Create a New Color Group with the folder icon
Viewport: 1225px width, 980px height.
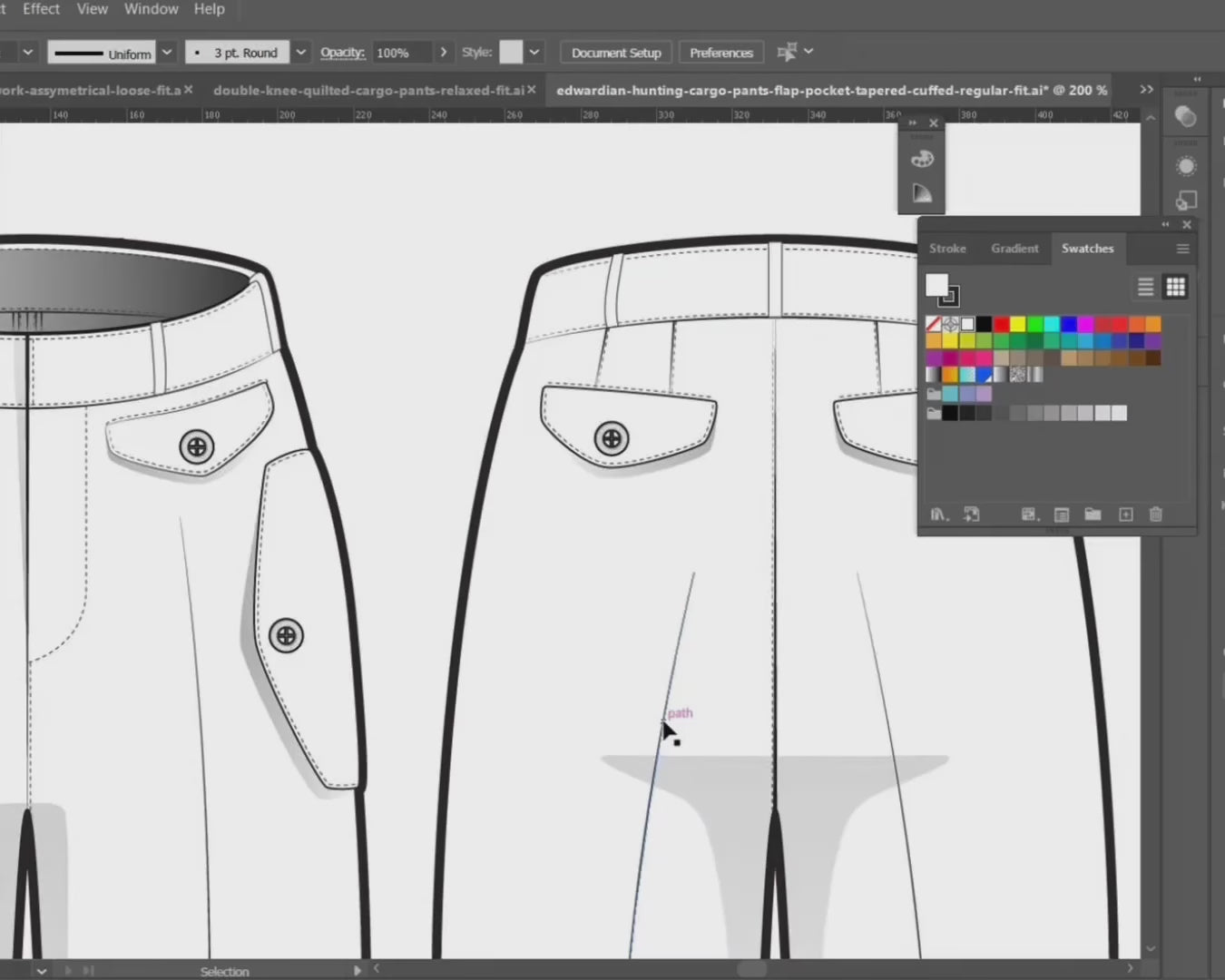(1093, 514)
